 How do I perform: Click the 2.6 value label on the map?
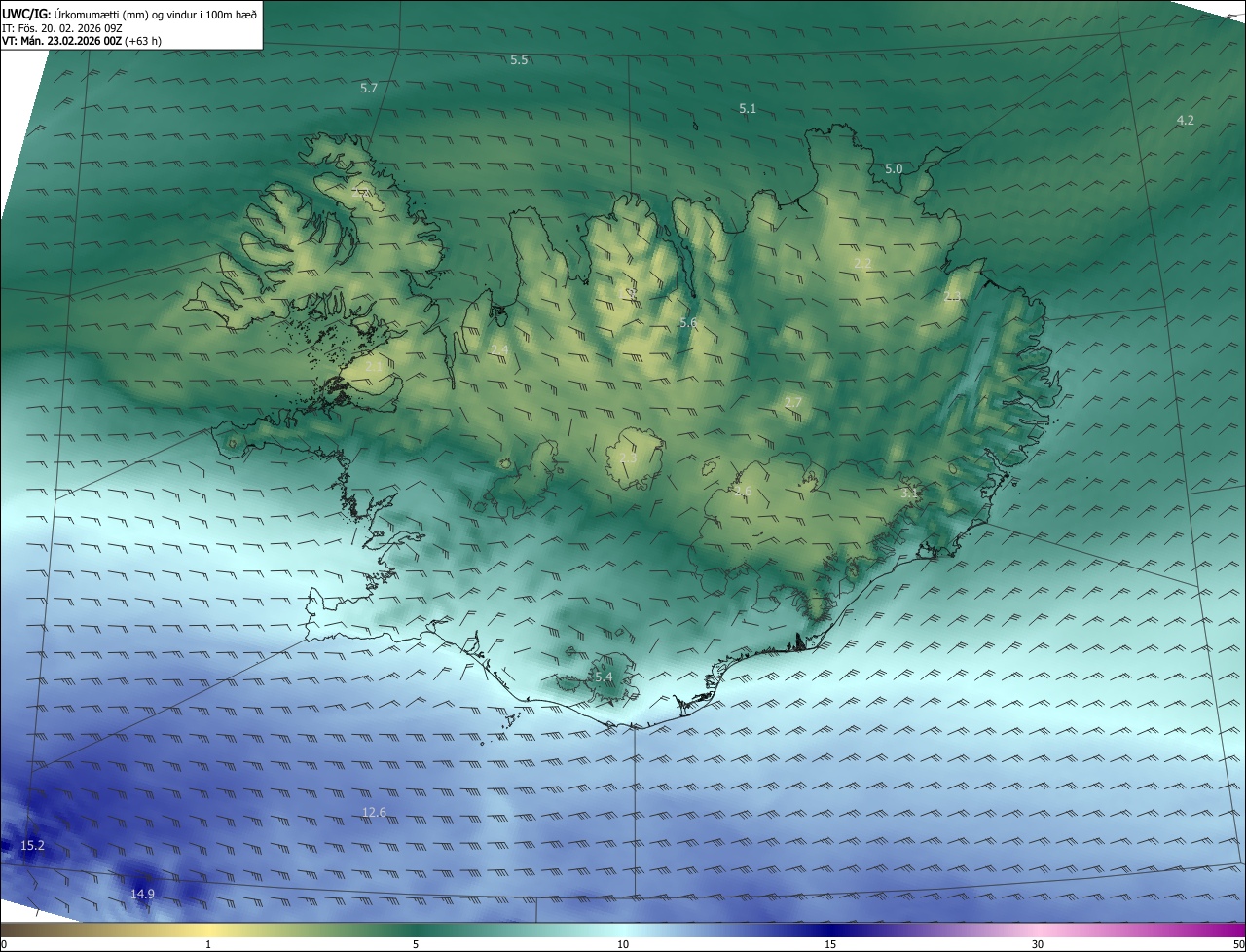coord(744,492)
